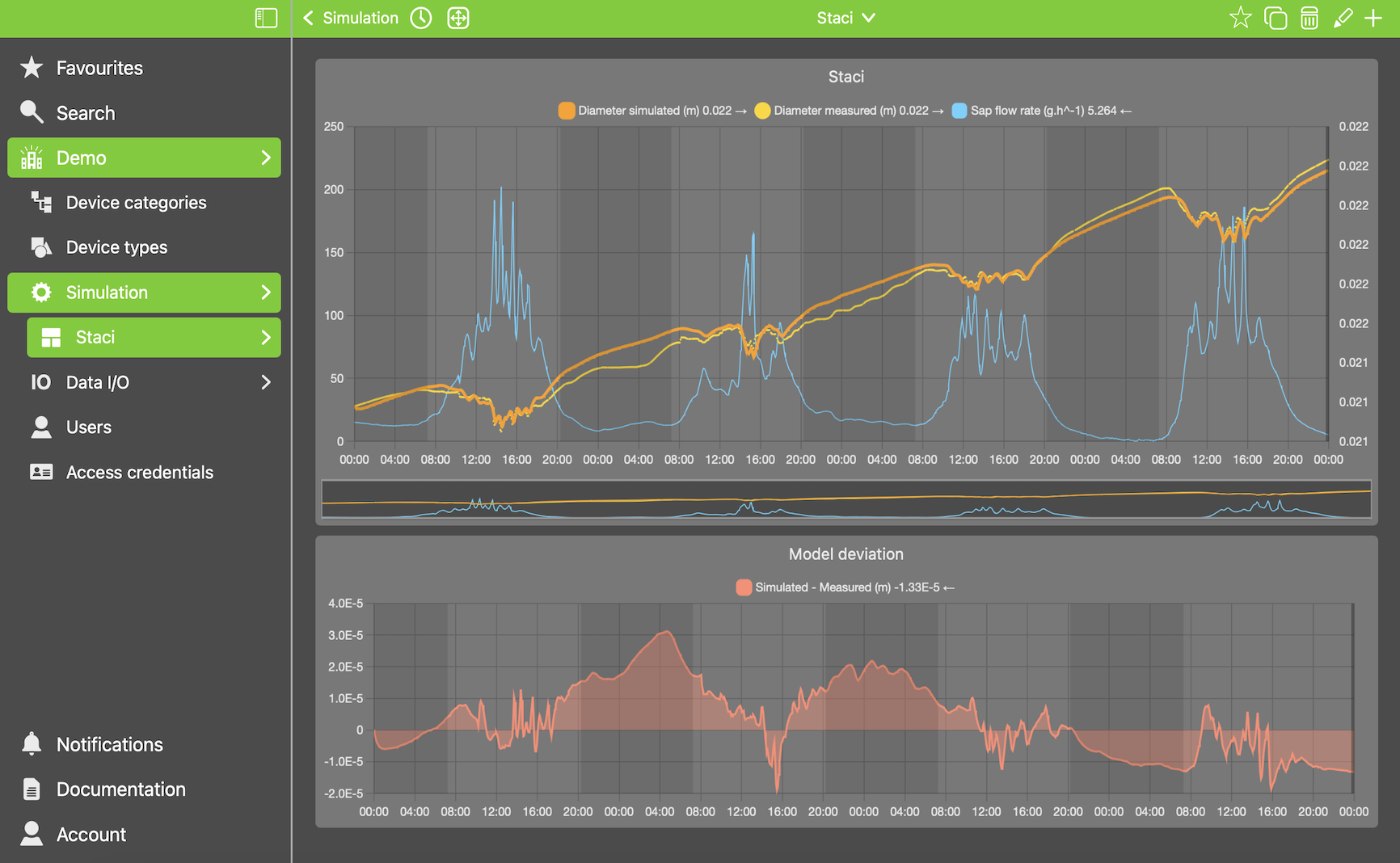Toggle the Simulated - Measured deviation series

point(845,587)
